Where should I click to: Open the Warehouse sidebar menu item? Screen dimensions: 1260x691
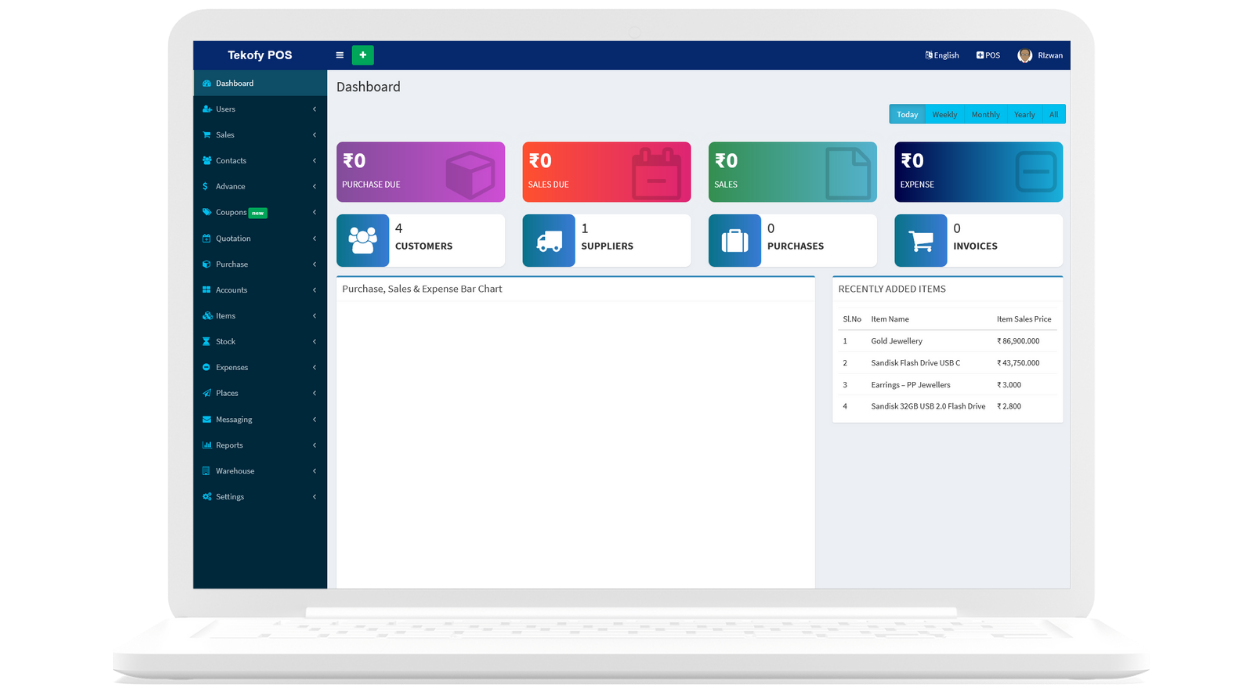(235, 471)
